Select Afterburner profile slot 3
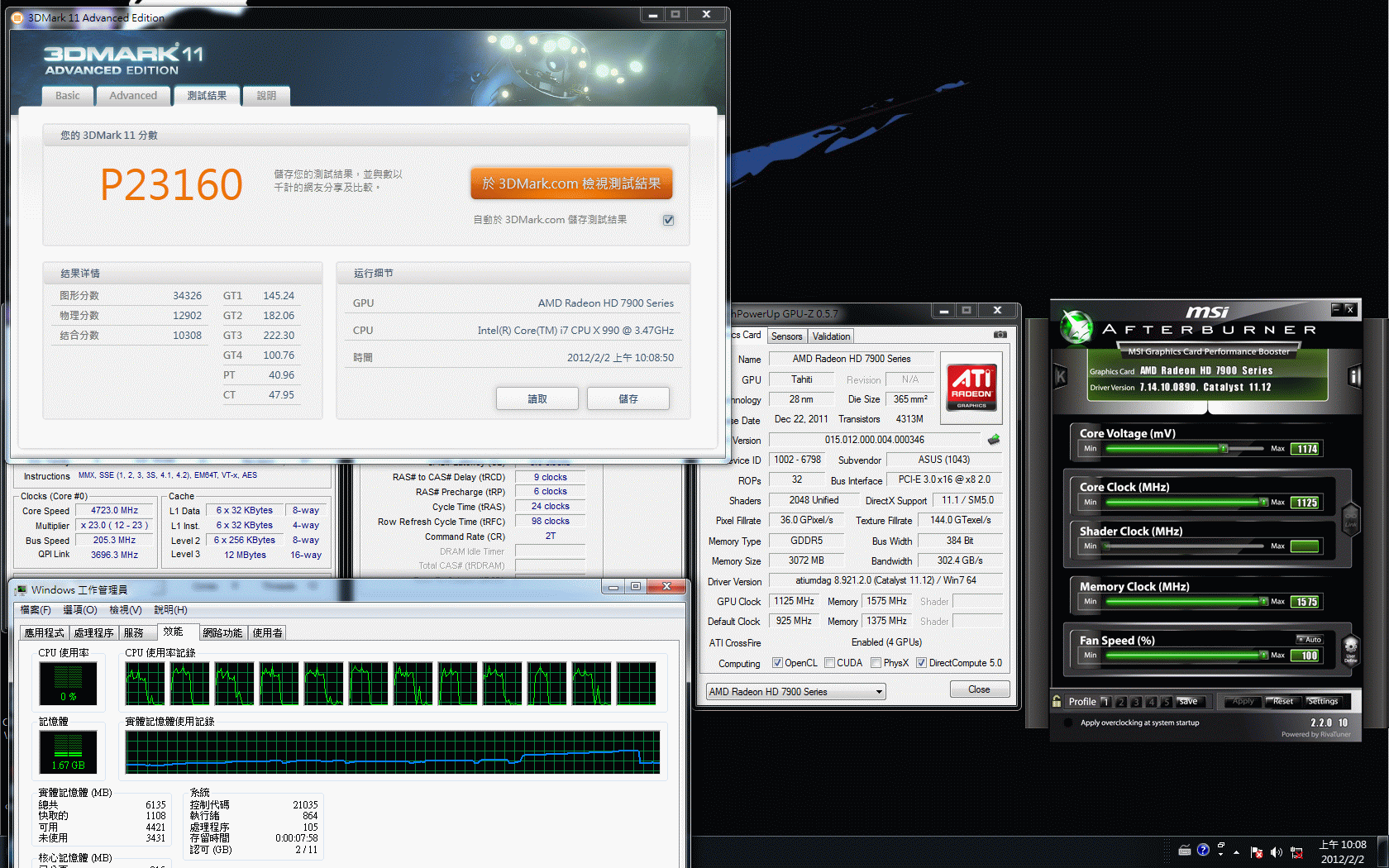This screenshot has width=1389, height=868. pos(1136,702)
